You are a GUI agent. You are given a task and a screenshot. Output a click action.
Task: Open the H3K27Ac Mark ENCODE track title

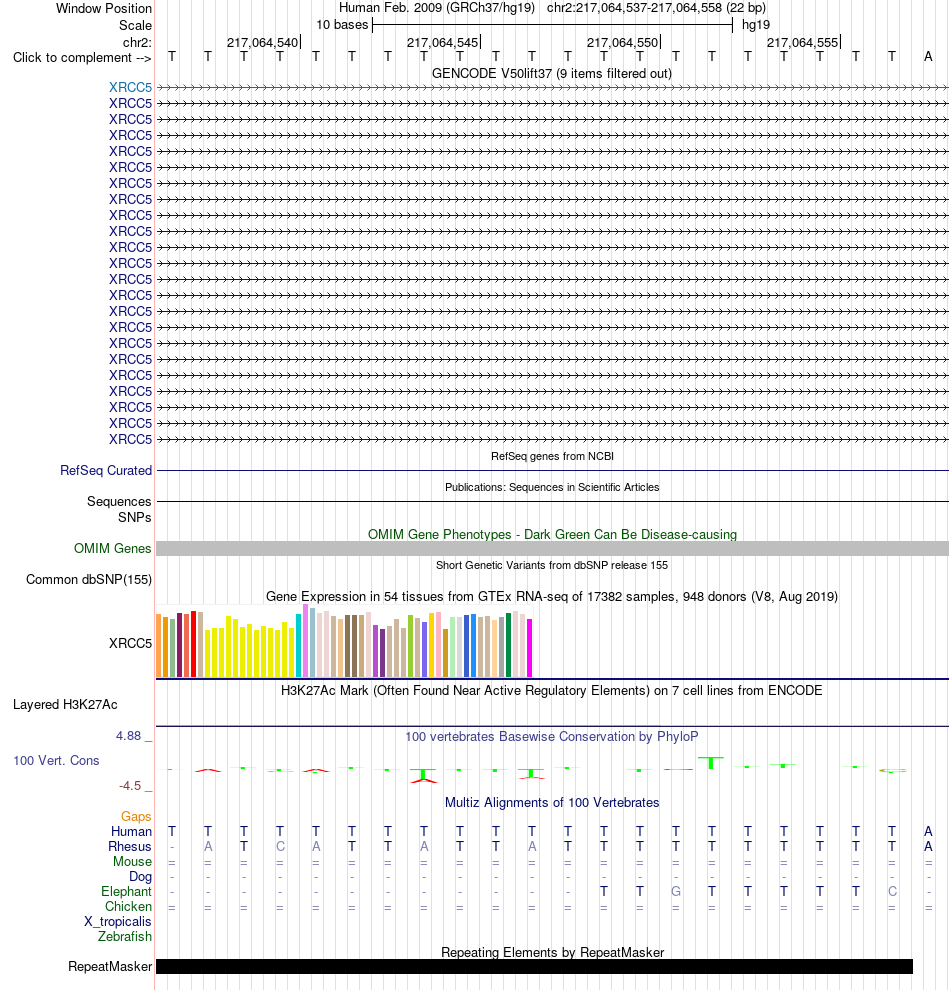coord(552,690)
